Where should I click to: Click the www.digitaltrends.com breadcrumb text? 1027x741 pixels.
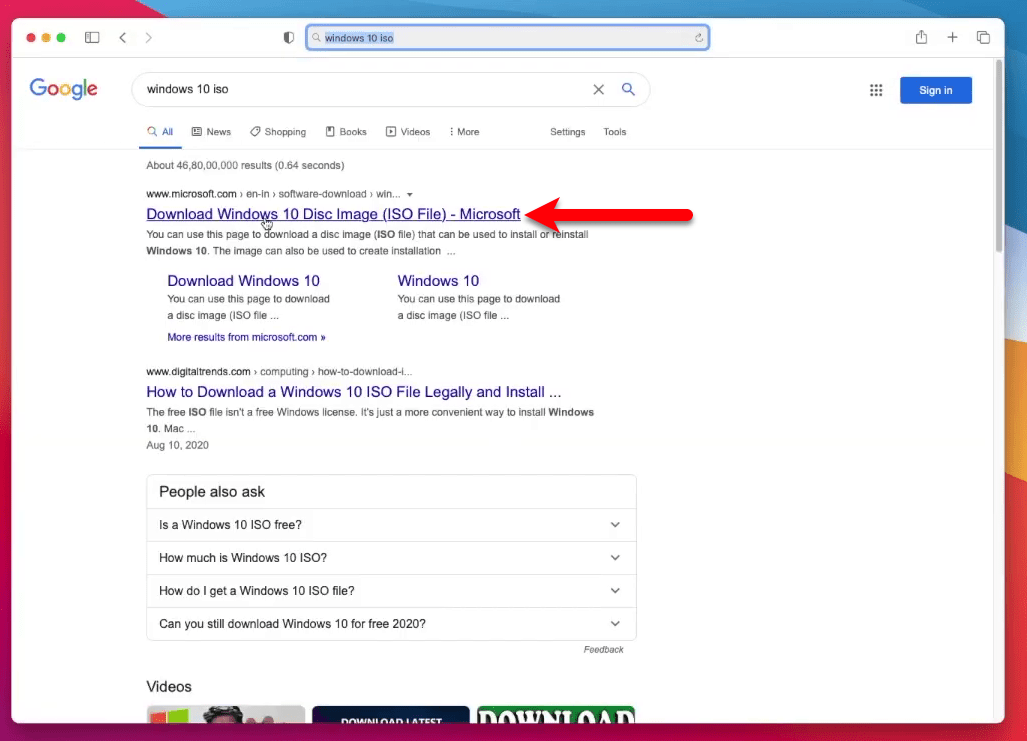click(198, 371)
